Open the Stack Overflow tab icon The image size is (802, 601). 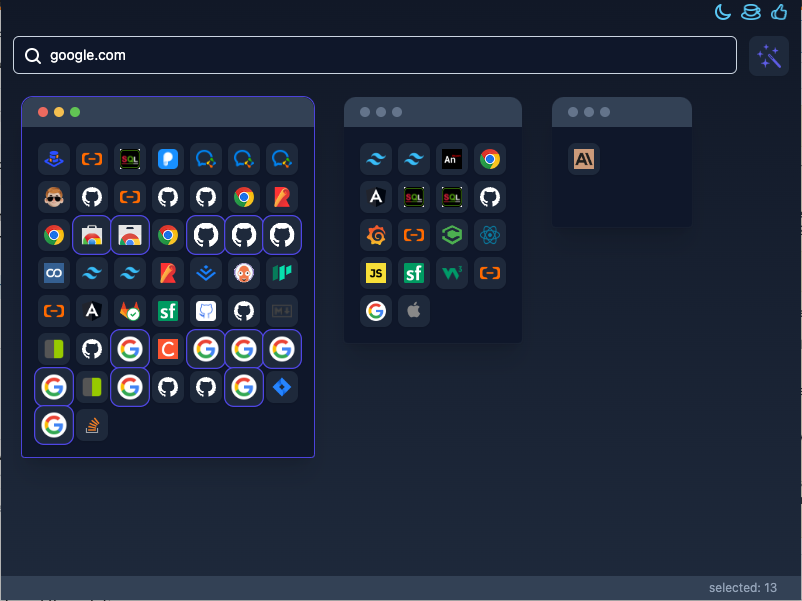(92, 425)
